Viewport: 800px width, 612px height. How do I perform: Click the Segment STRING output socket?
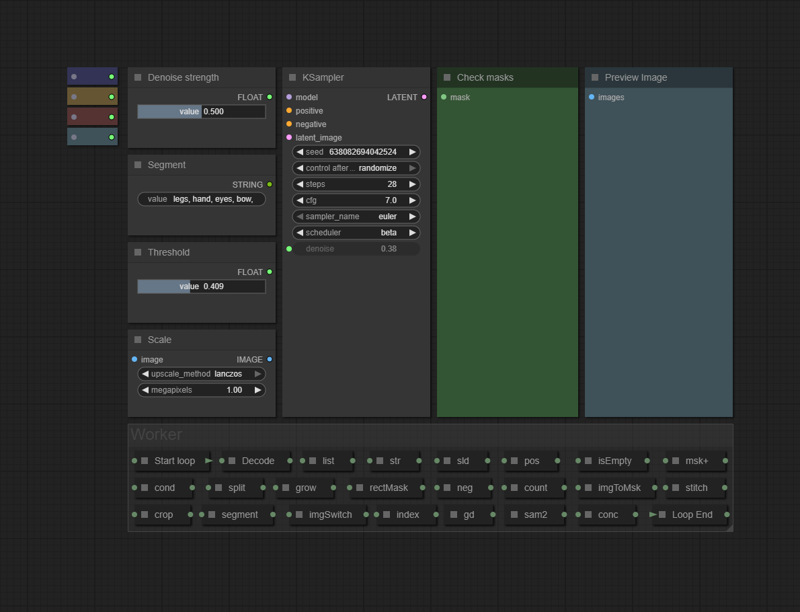pos(269,185)
